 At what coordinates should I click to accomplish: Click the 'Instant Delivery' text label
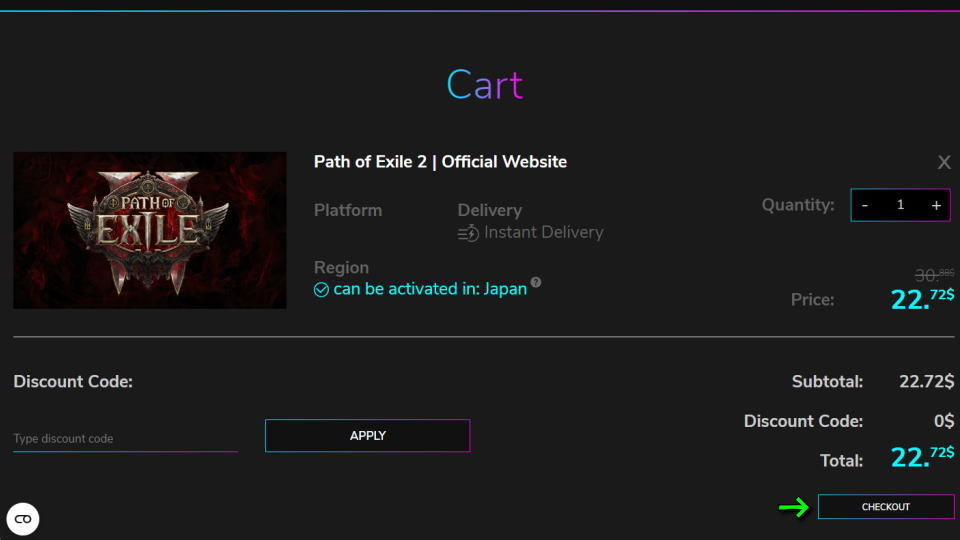543,233
